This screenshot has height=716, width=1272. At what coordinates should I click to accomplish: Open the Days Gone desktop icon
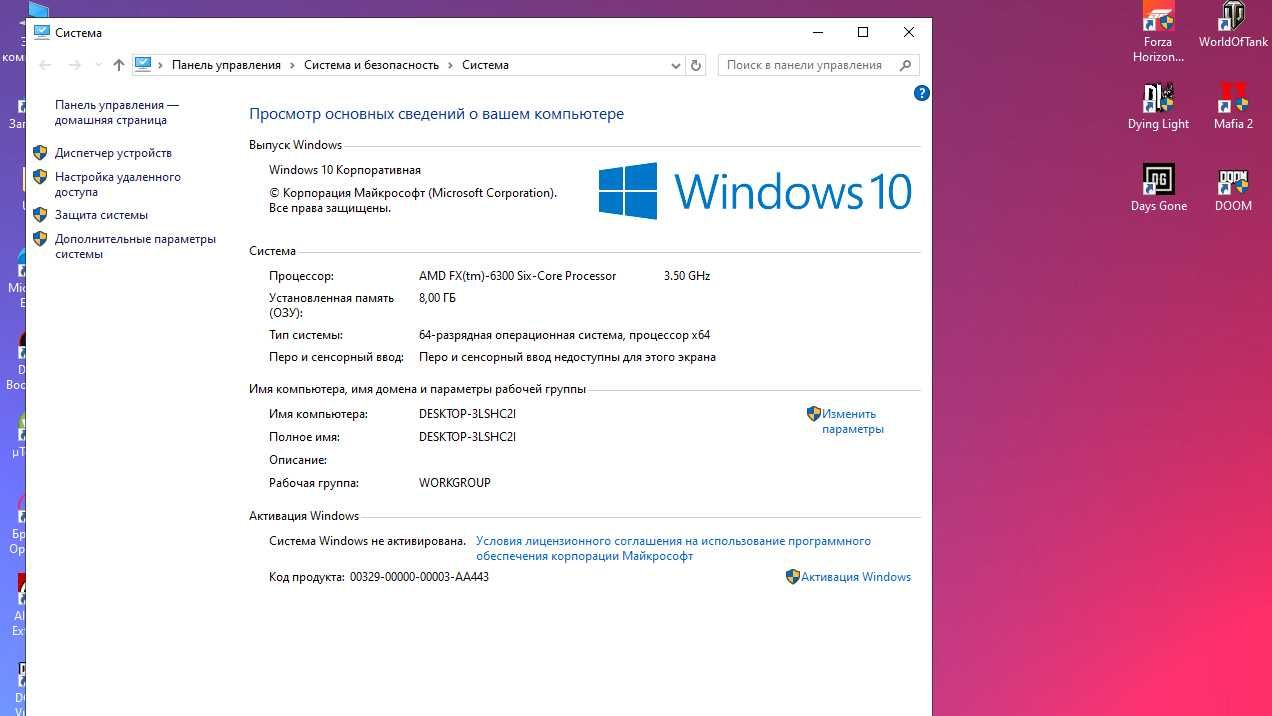pos(1158,189)
